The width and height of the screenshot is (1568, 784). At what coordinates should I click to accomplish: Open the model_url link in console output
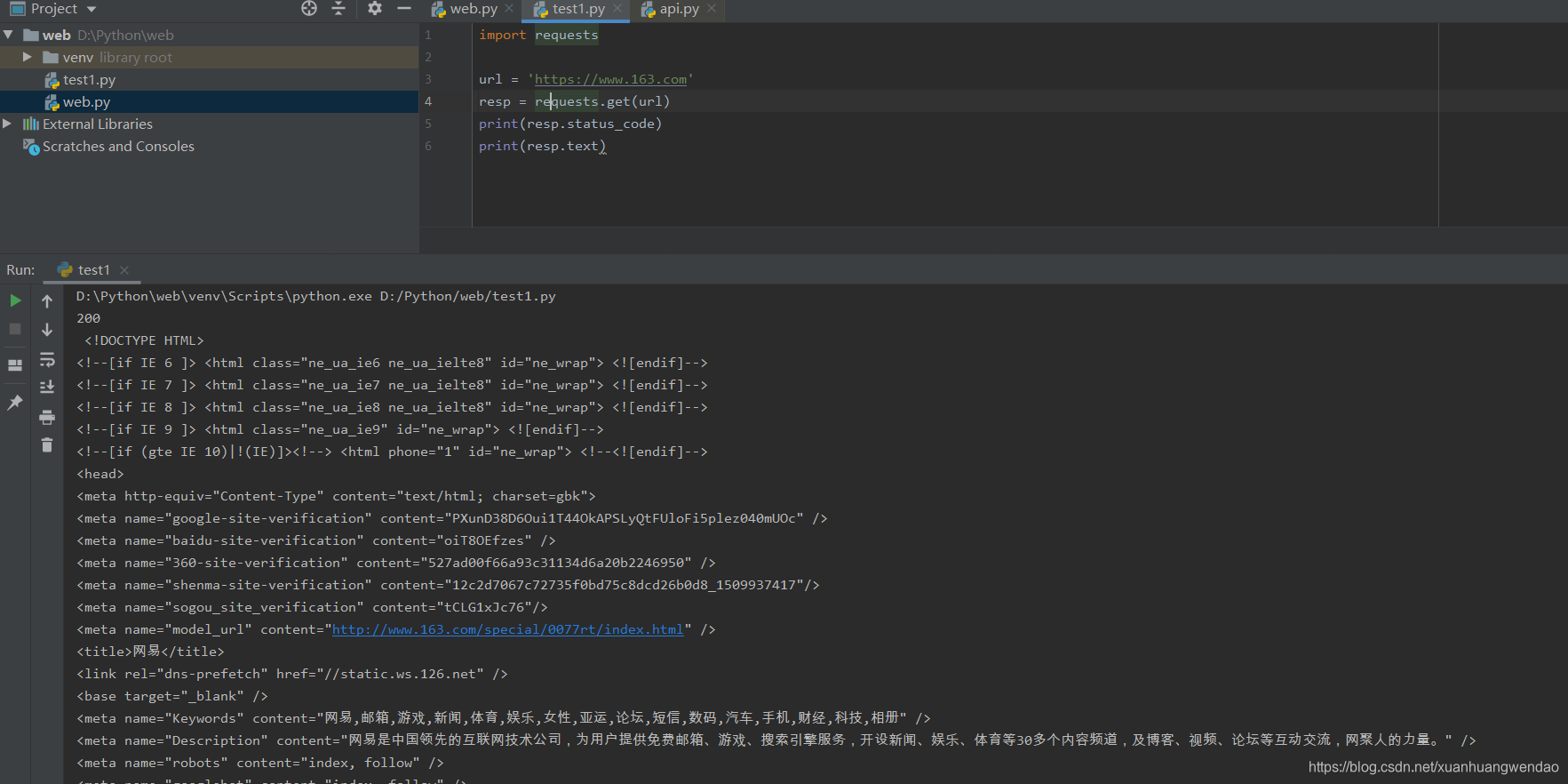(x=508, y=629)
